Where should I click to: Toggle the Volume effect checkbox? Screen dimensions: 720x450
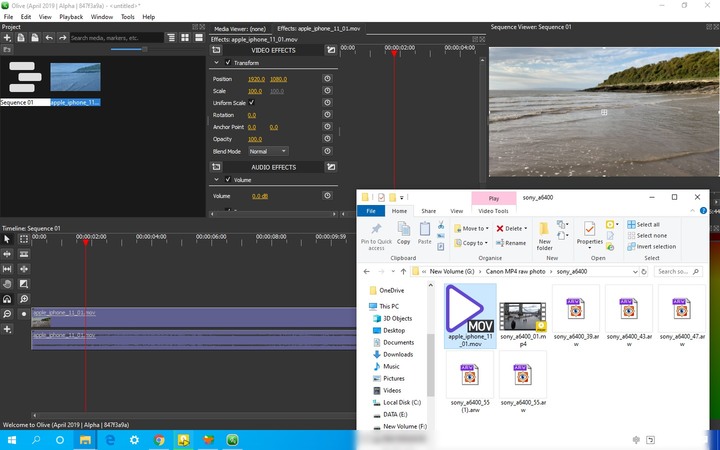point(228,180)
